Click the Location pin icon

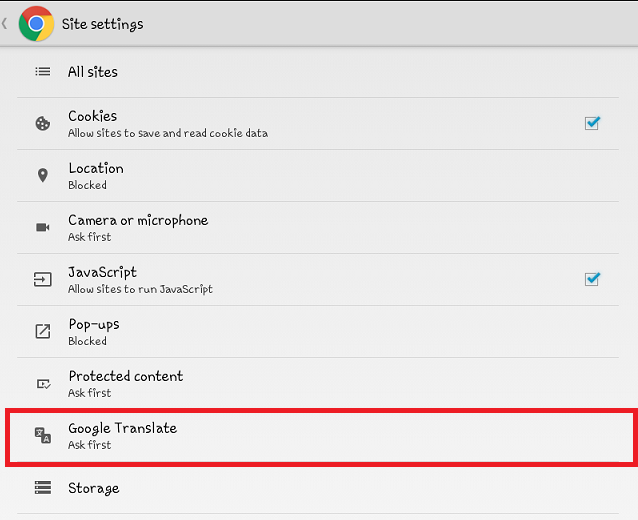coord(43,175)
